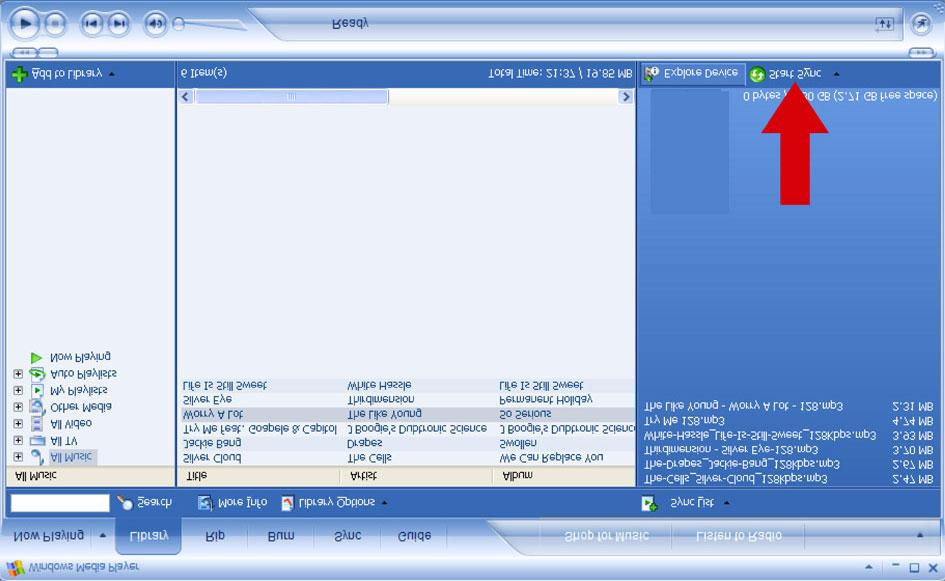The image size is (945, 581).
Task: Expand the Auto Playlists tree node
Action: pyautogui.click(x=18, y=374)
